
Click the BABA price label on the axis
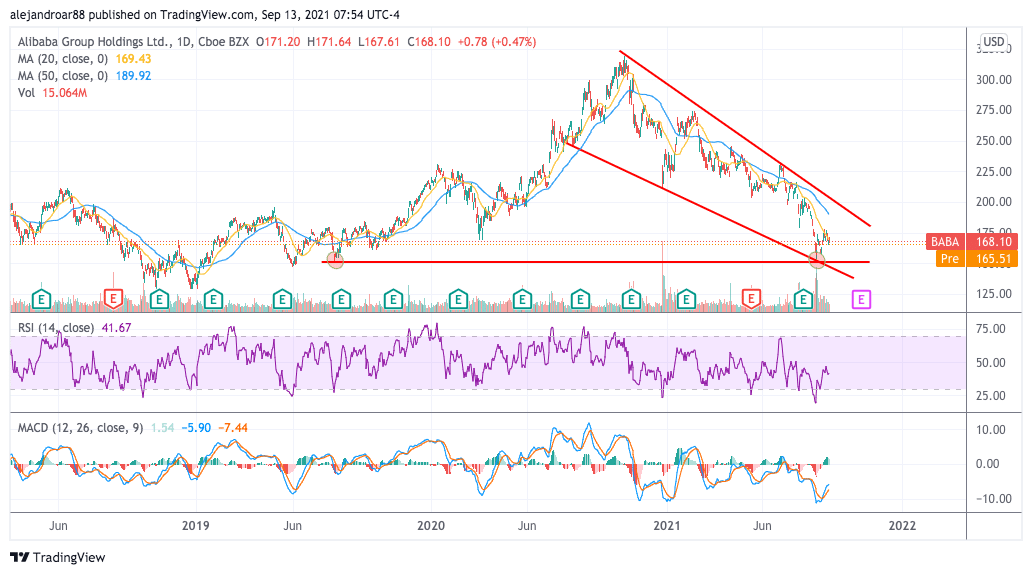(x=944, y=241)
